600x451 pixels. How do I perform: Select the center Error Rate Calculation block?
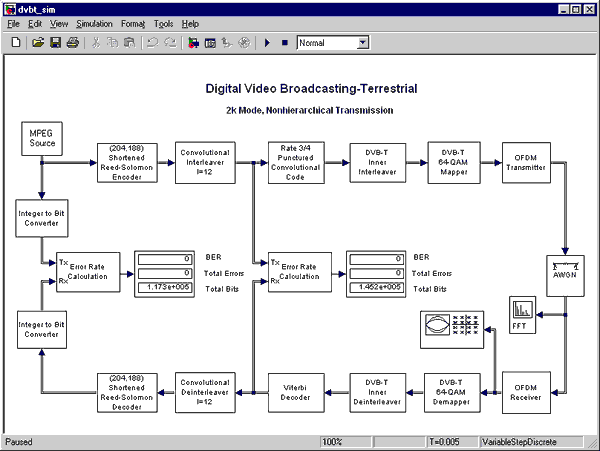click(300, 272)
